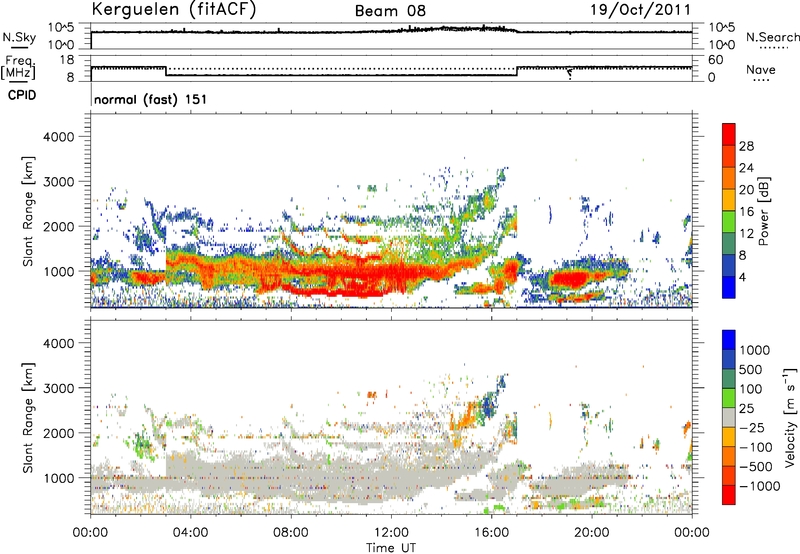Click the blue swatch at the Power colorbar bottom
Image resolution: width=800 pixels, height=554 pixels.
pyautogui.click(x=729, y=288)
